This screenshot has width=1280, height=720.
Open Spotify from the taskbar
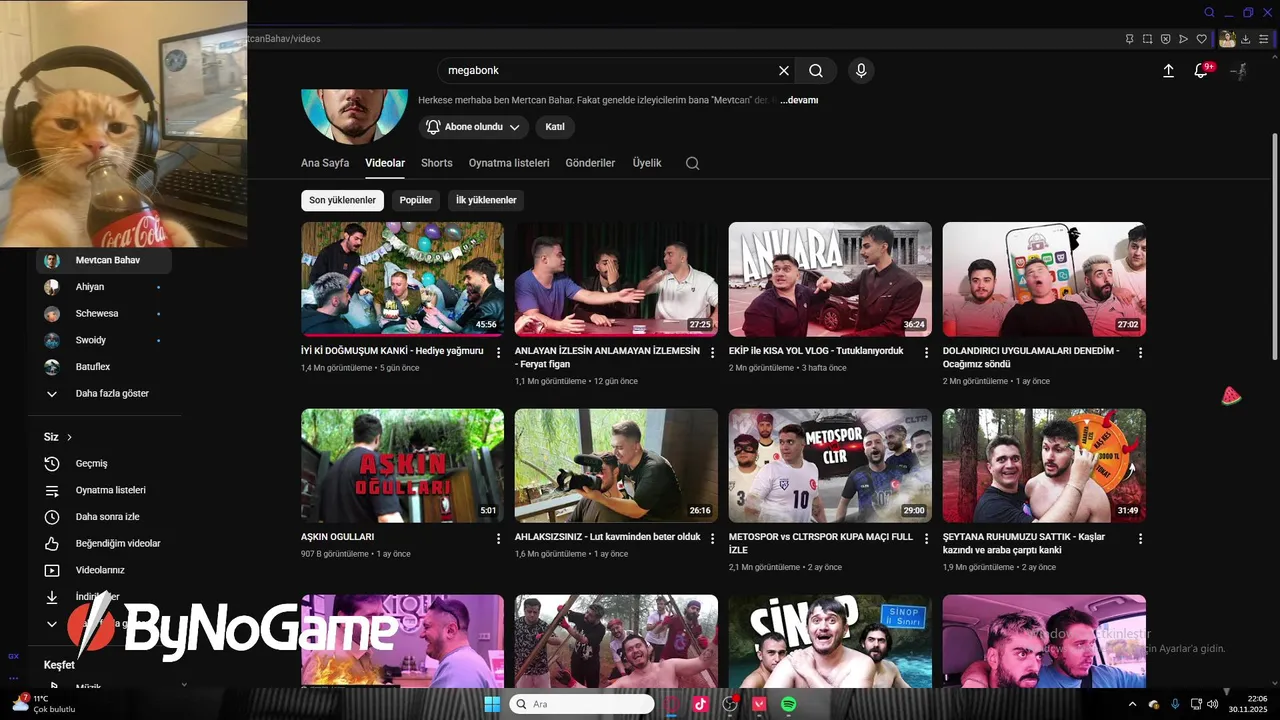789,704
